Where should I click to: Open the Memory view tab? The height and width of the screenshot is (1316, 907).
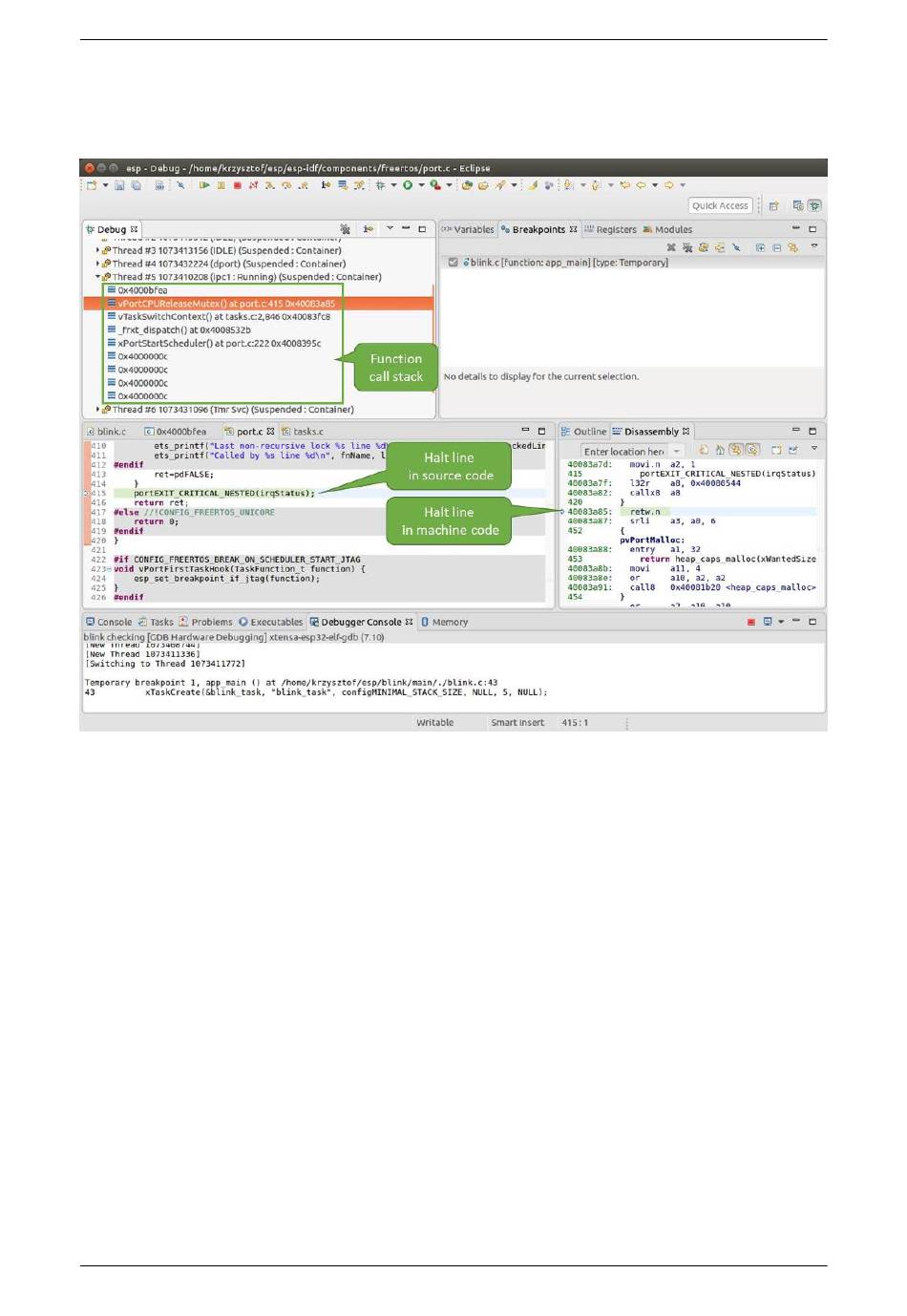tap(449, 622)
